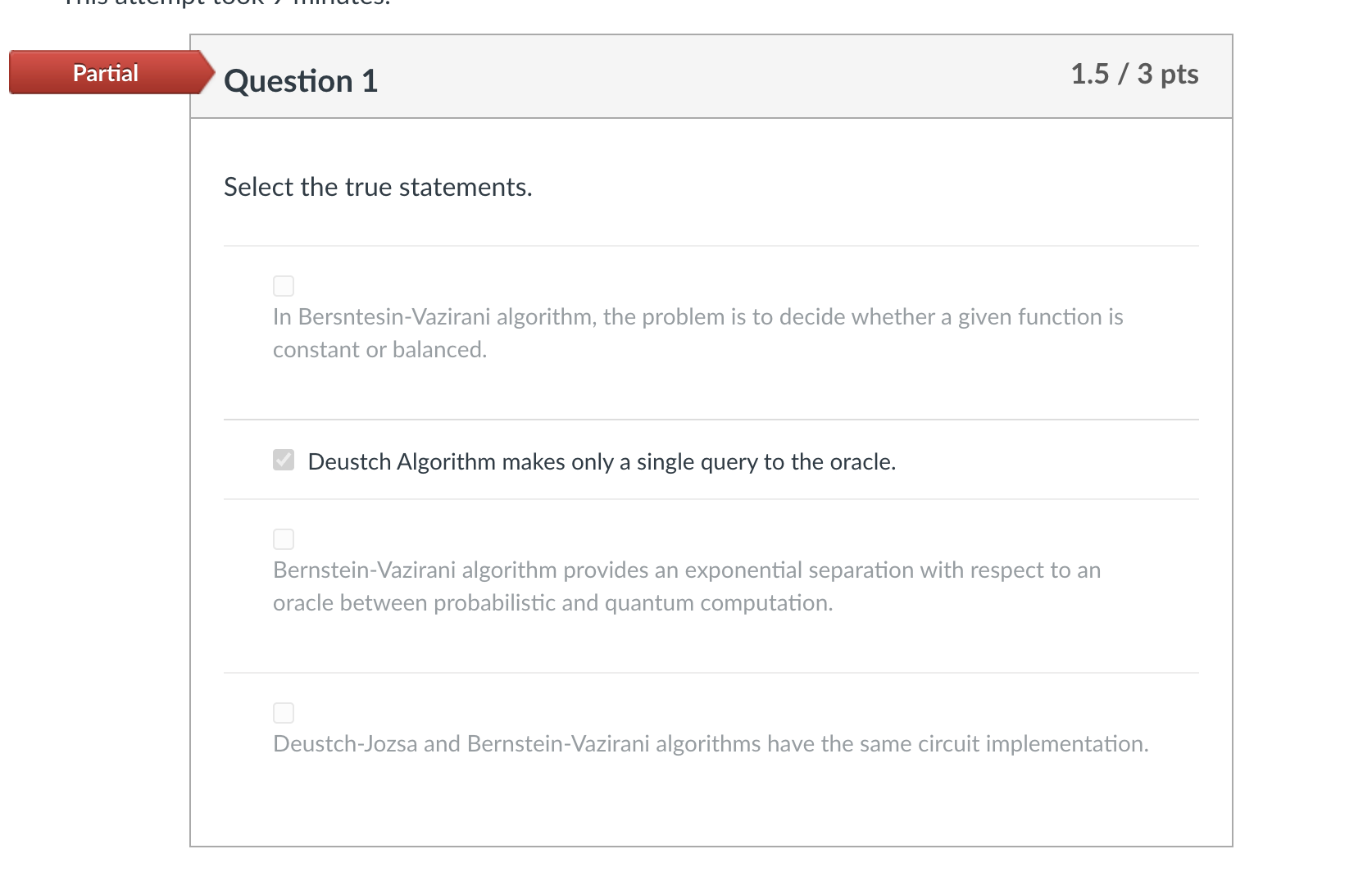
Task: Click the attempt duration text at top
Action: pos(225,4)
